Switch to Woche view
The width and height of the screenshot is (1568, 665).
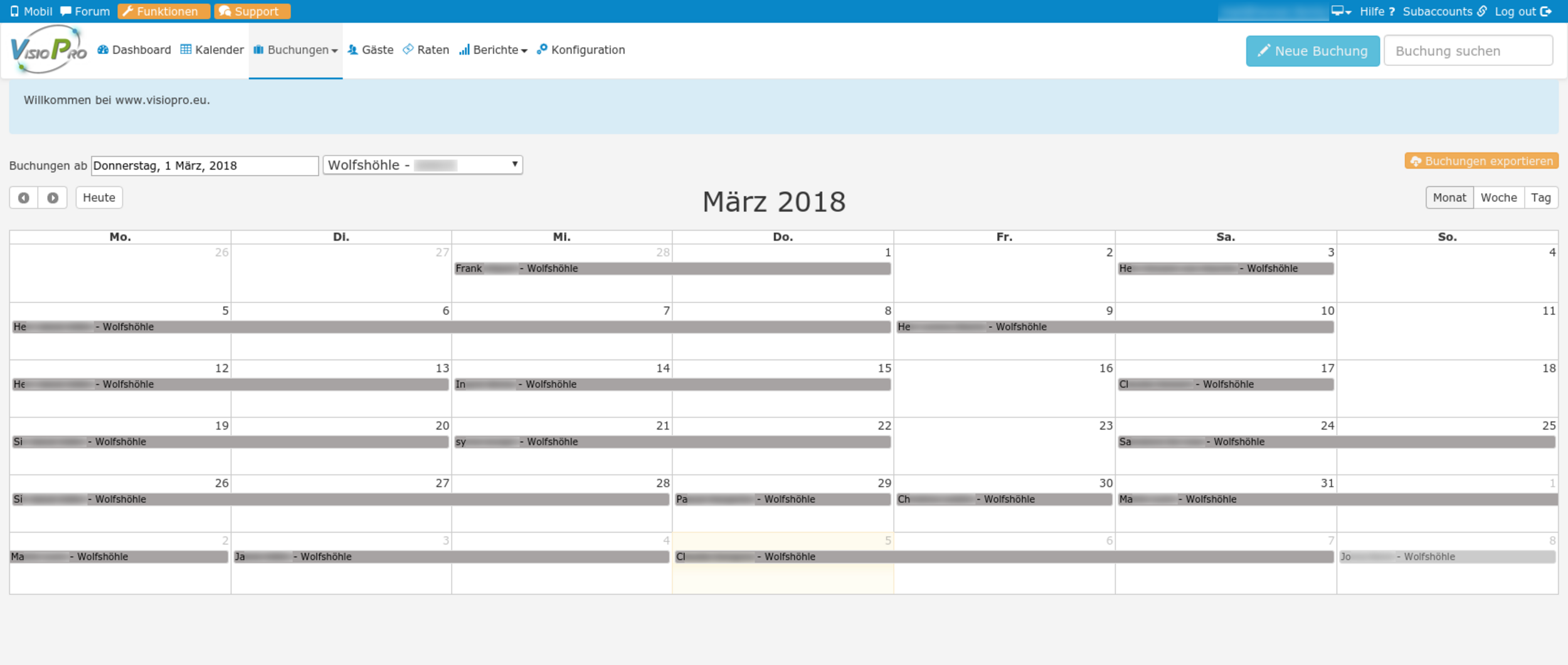(x=1498, y=198)
